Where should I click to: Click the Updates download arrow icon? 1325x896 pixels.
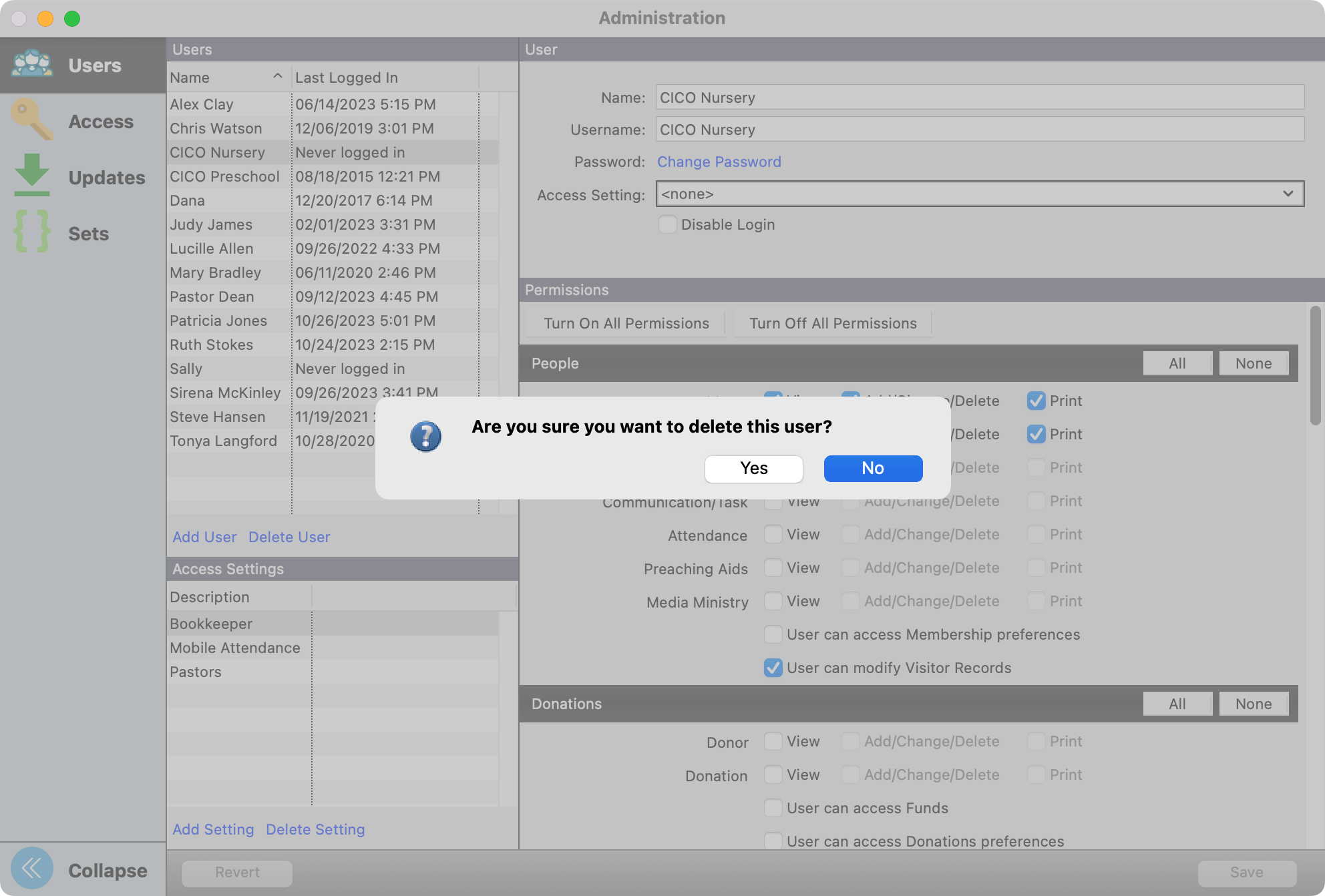click(x=32, y=176)
